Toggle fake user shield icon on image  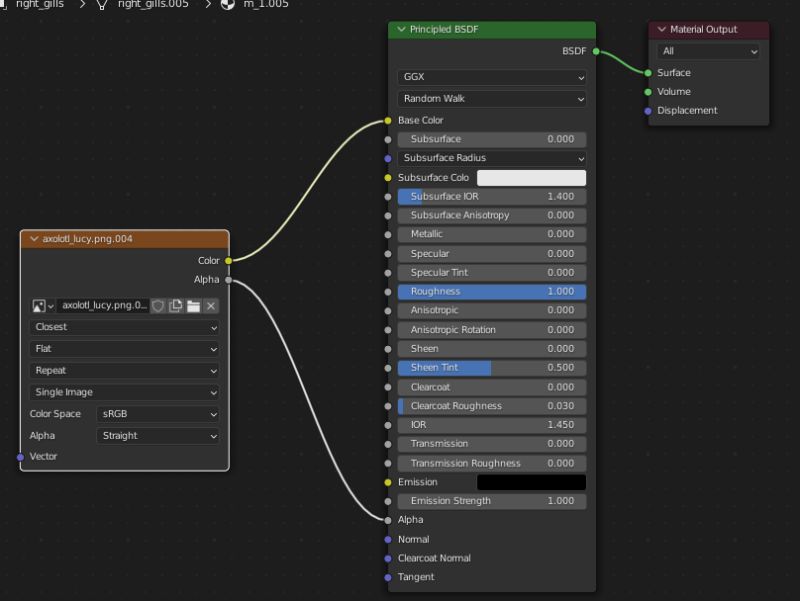(x=158, y=306)
